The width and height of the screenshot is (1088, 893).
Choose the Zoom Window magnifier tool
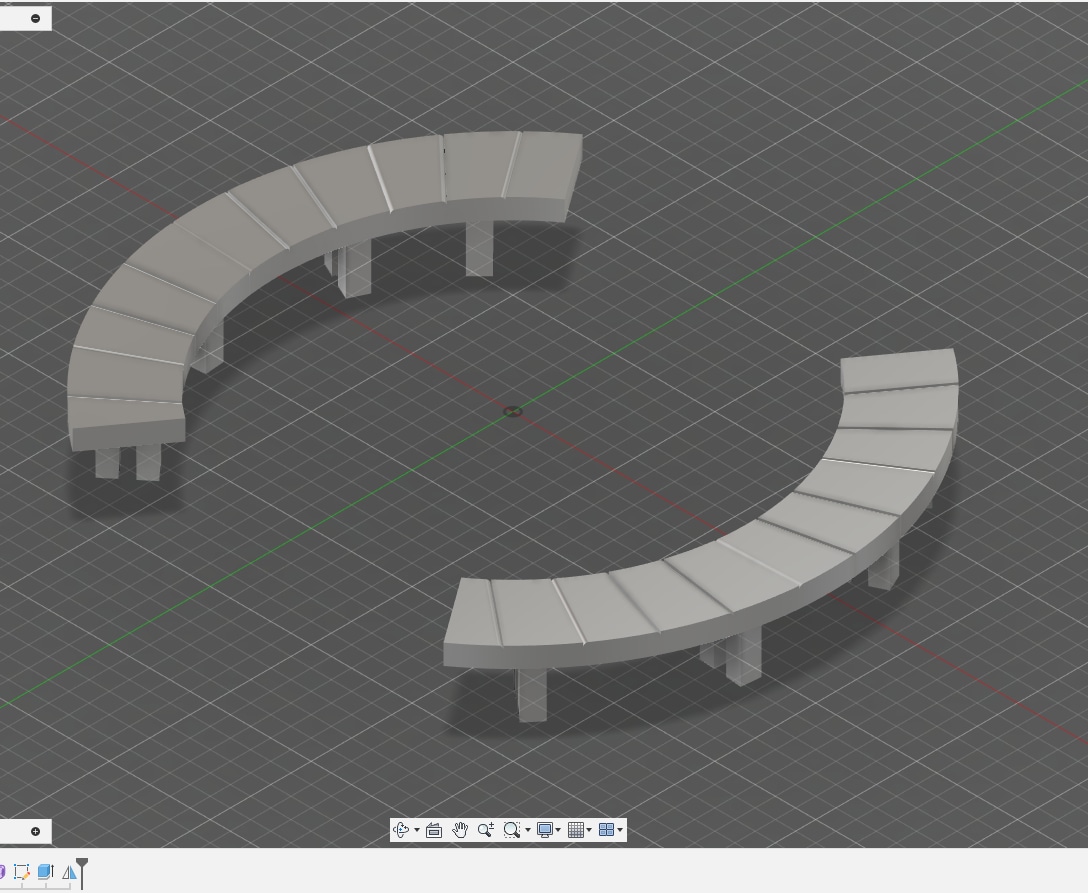point(511,830)
